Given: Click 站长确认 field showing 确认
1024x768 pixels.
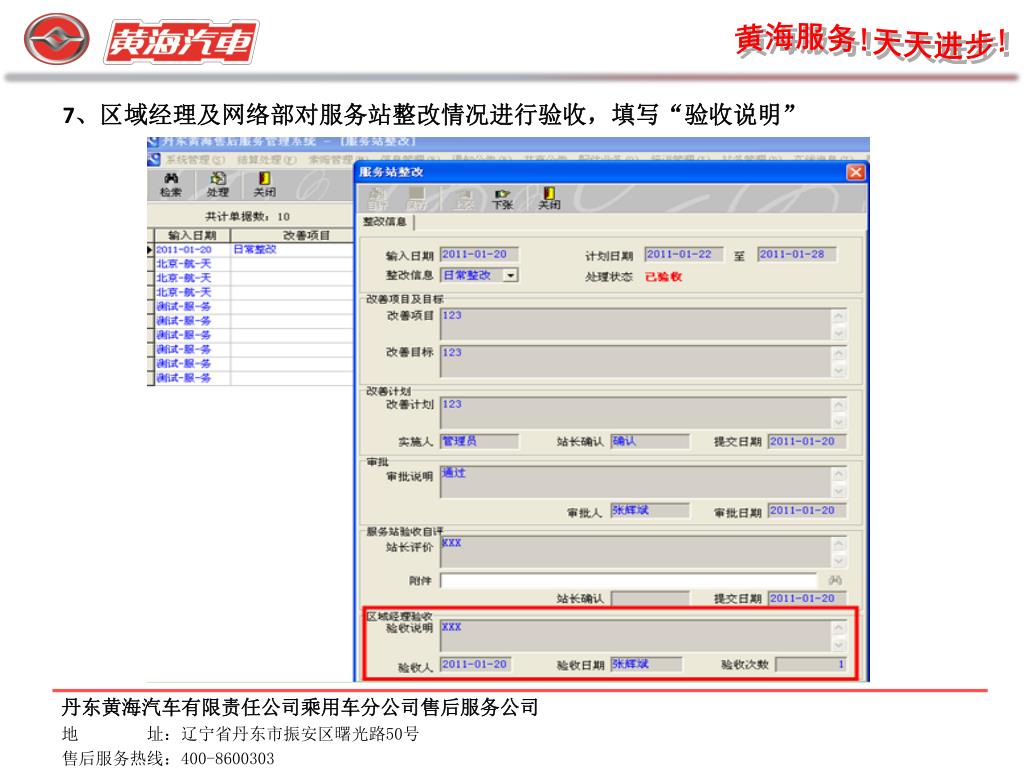Looking at the screenshot, I should (x=650, y=441).
